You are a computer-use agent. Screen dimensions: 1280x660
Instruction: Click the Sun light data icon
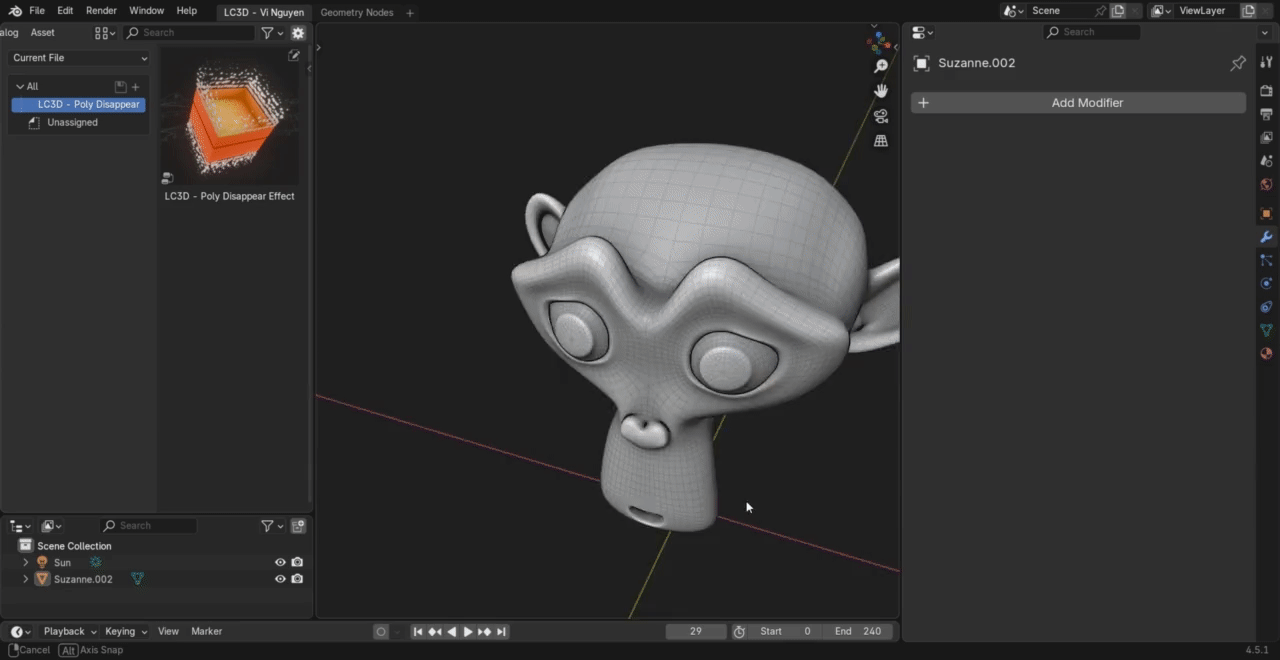(x=96, y=563)
